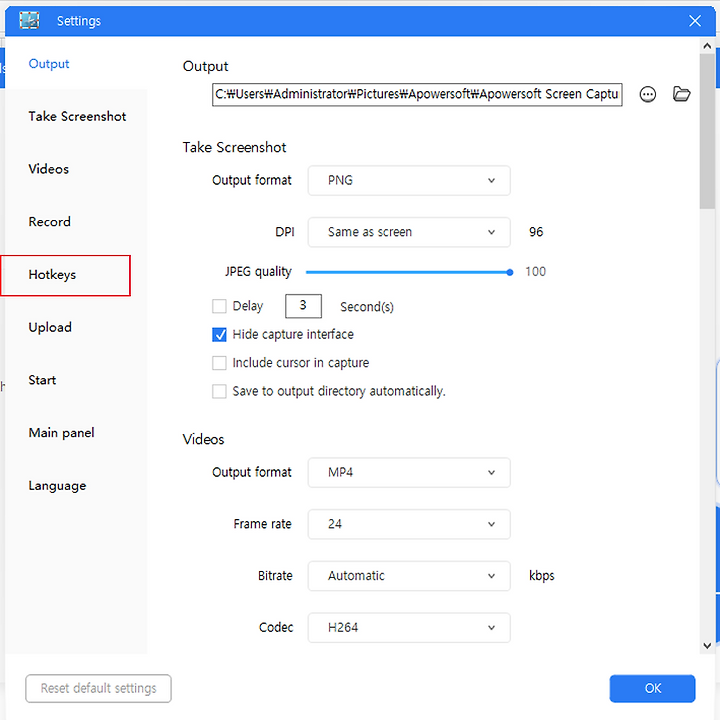Image resolution: width=720 pixels, height=720 pixels.
Task: Click the Apowersoft app icon in title bar
Action: (29, 21)
